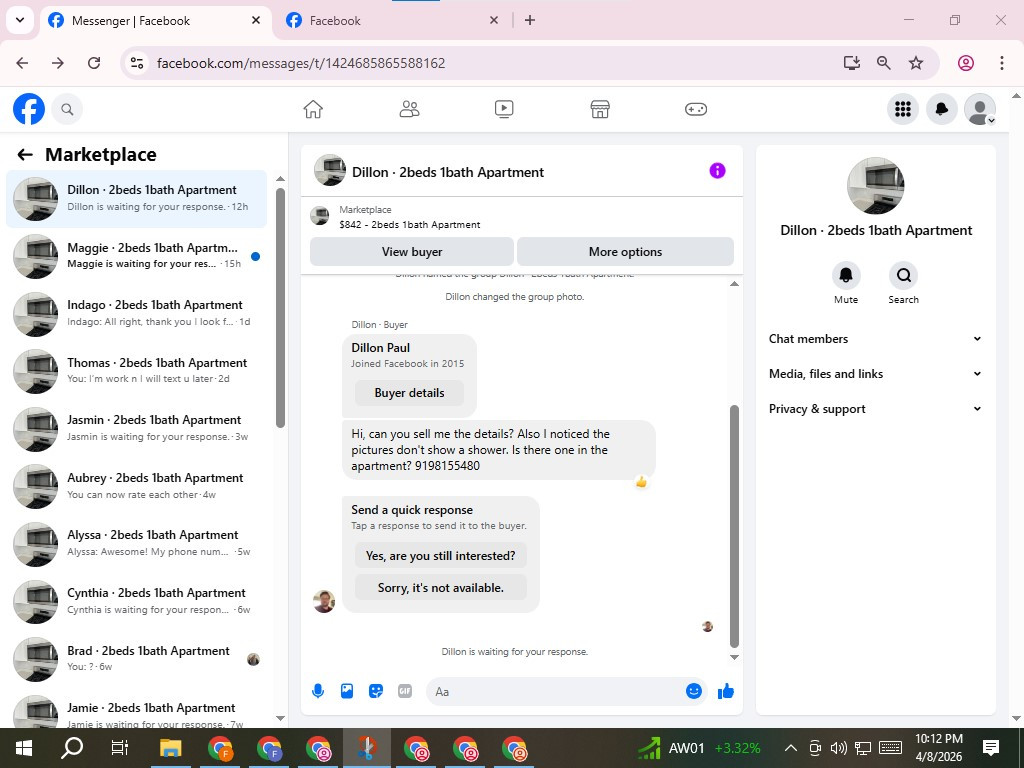Screen dimensions: 1024x768
Task: Navigate back in the browser
Action: point(22,63)
